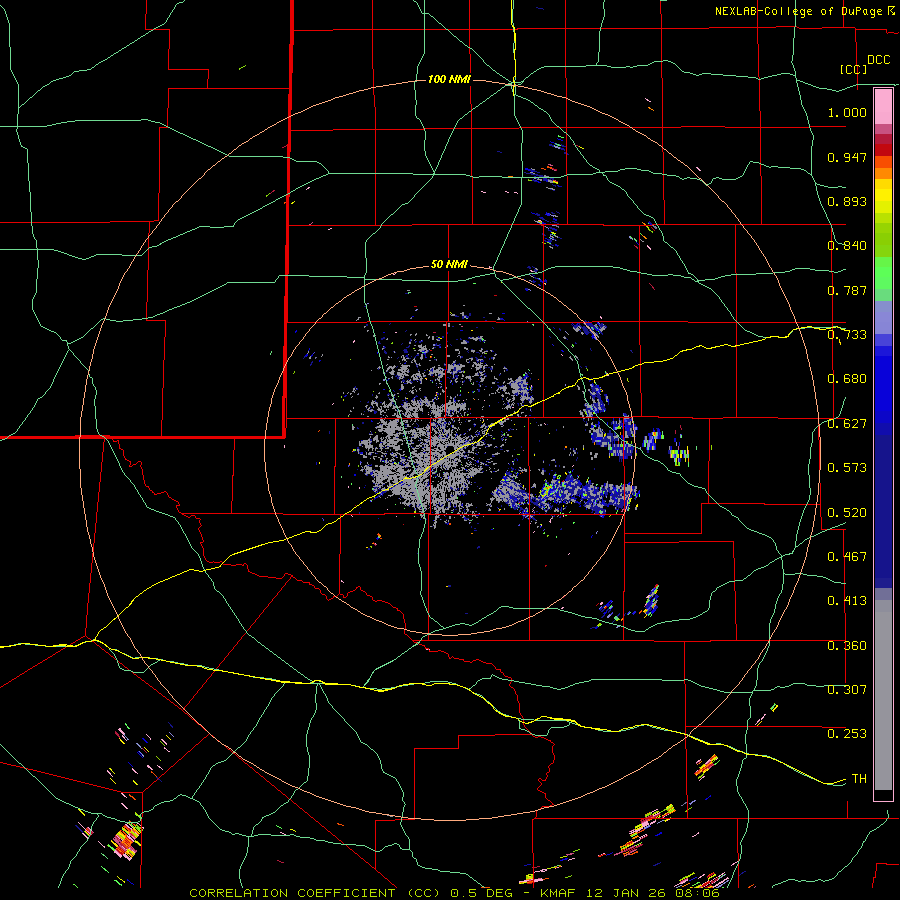Pick the red color bar segment
Image resolution: width=900 pixels, height=900 pixels.
point(883,150)
